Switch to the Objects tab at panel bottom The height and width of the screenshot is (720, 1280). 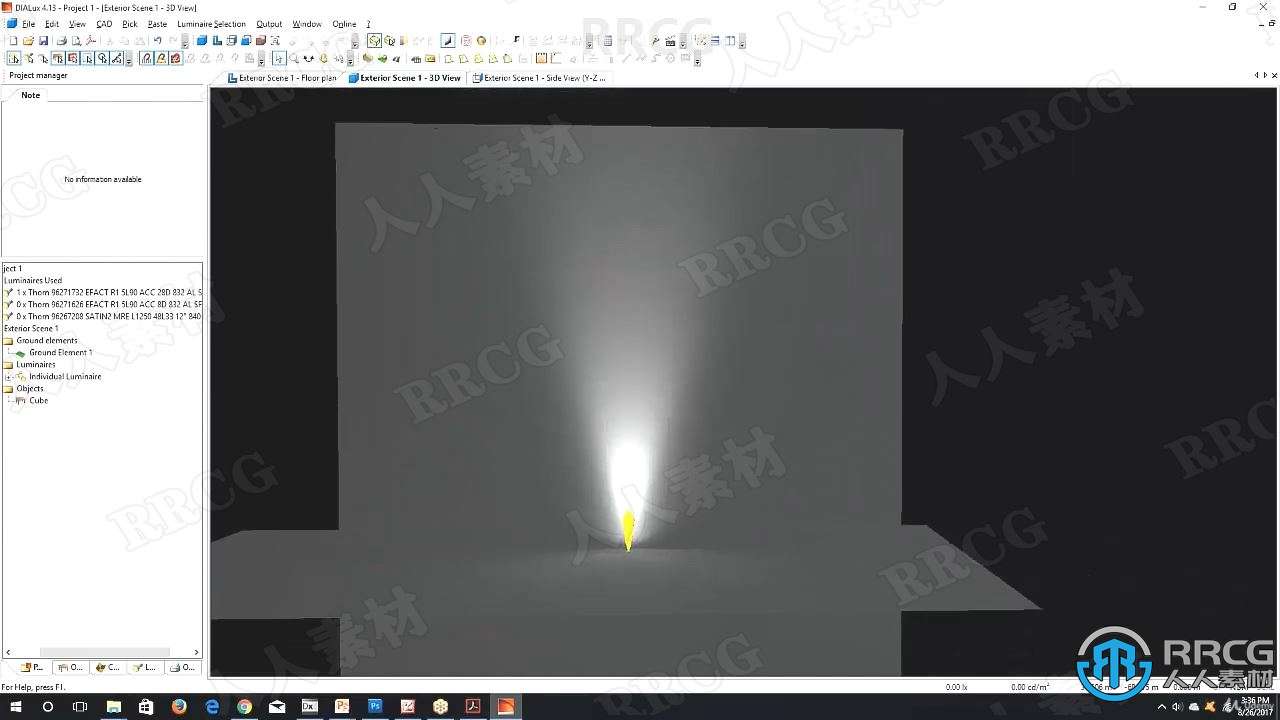(x=70, y=667)
